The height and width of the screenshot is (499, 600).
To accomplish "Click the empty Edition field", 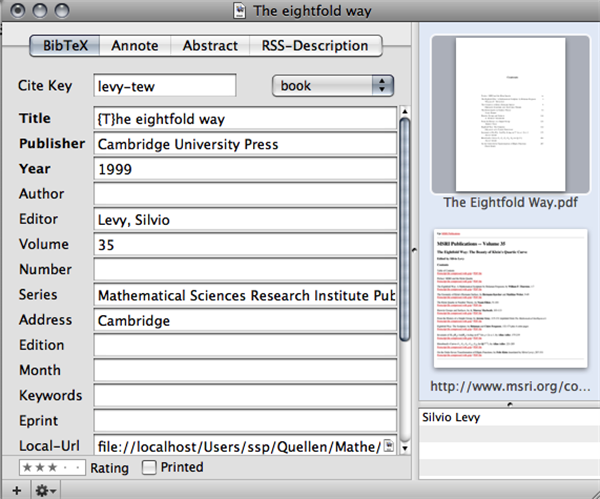I will tap(245, 346).
